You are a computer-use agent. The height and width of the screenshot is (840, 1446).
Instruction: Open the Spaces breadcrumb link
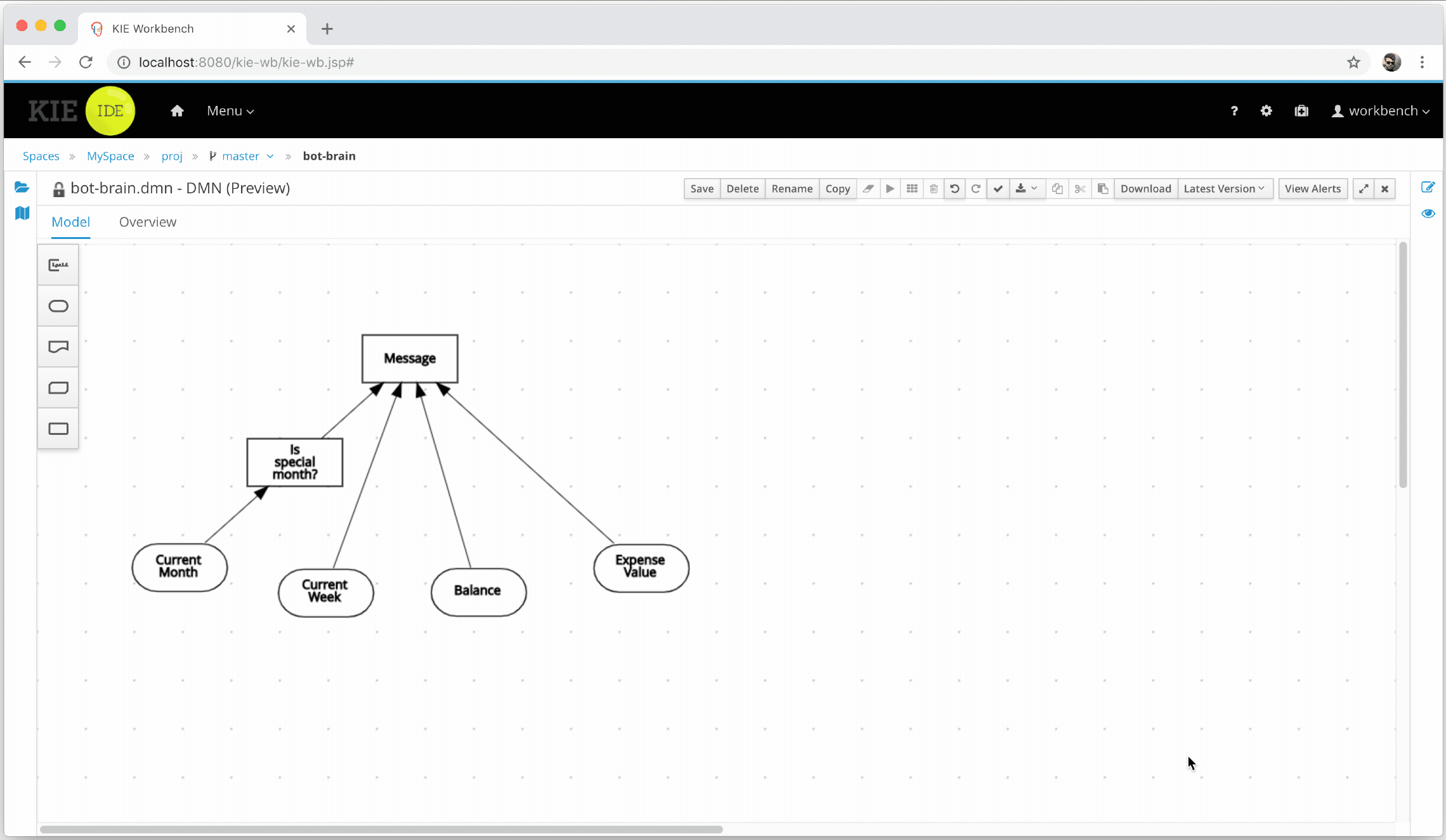[41, 156]
